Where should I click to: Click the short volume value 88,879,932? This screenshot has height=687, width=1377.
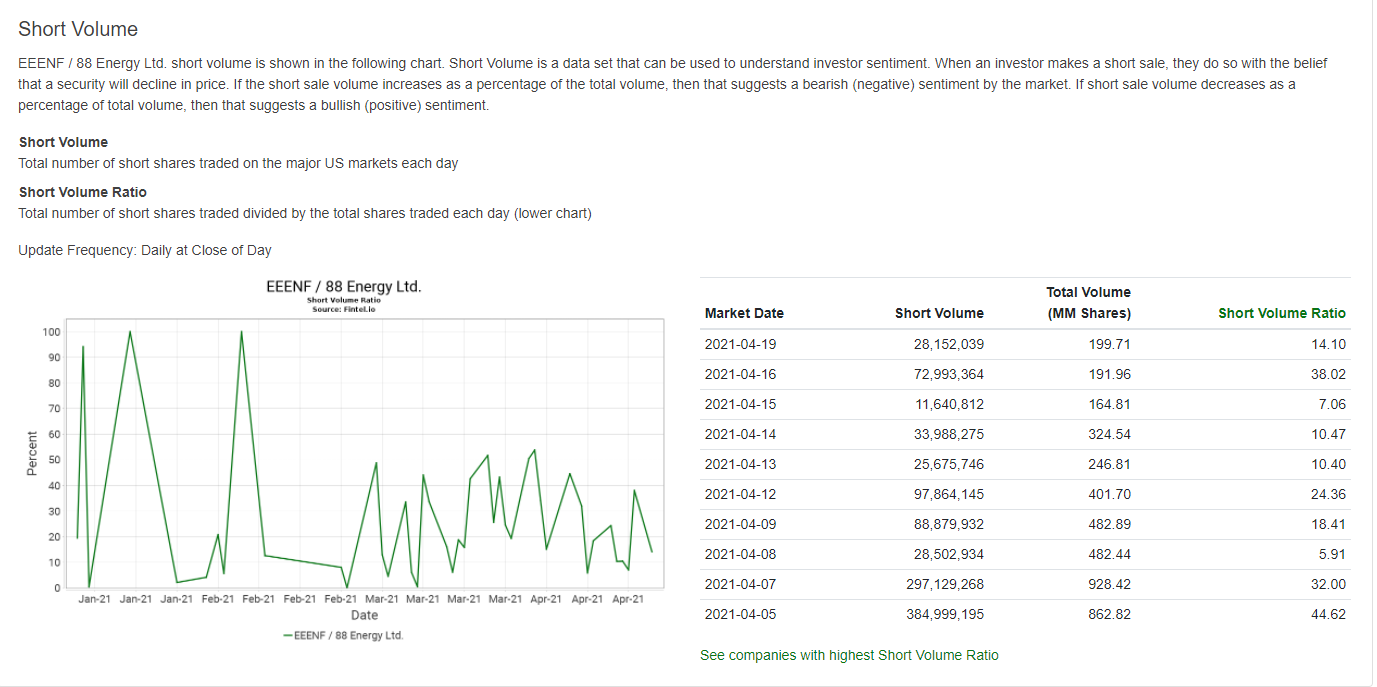point(948,524)
